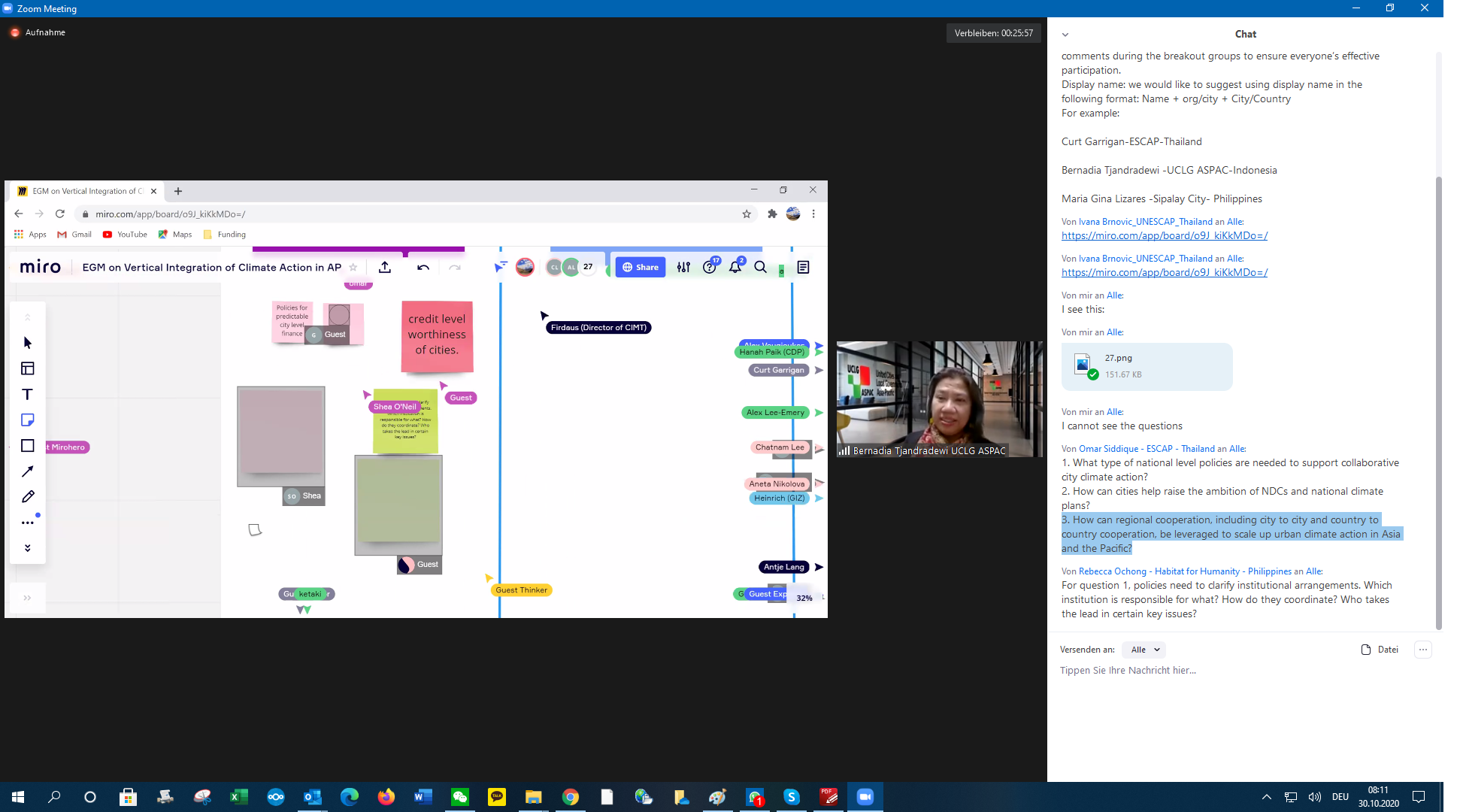Screen dimensions: 1457x812
Task: Open the Alle recipient dropdown
Action: click(1145, 650)
